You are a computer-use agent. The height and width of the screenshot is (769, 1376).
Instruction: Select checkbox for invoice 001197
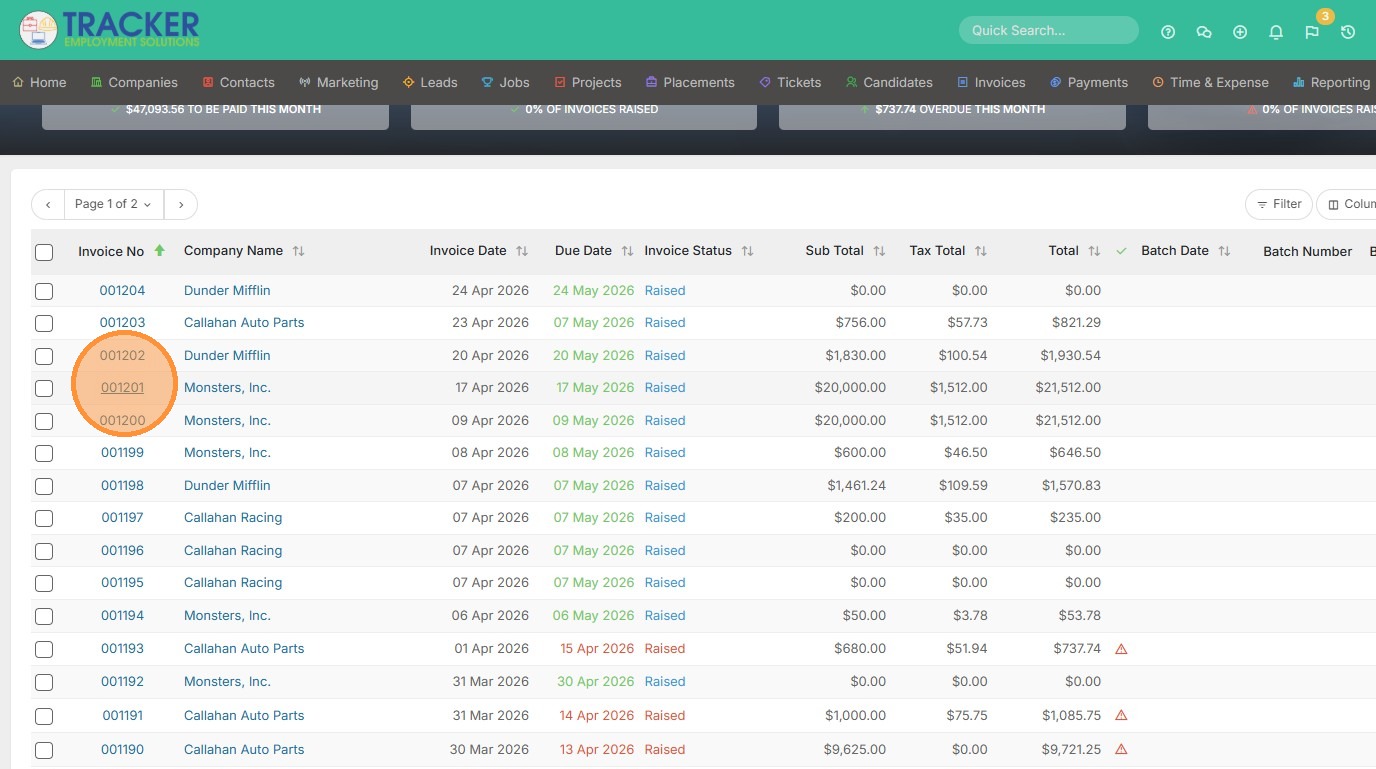coord(44,518)
